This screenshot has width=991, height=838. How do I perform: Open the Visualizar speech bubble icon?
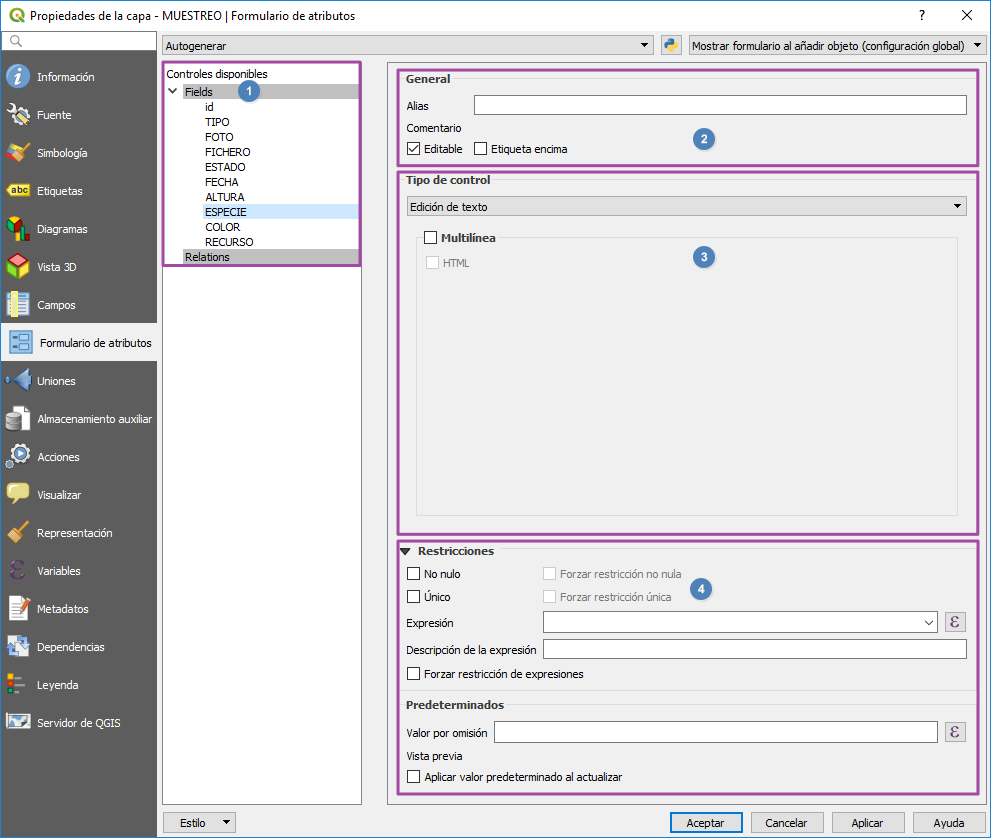click(18, 494)
